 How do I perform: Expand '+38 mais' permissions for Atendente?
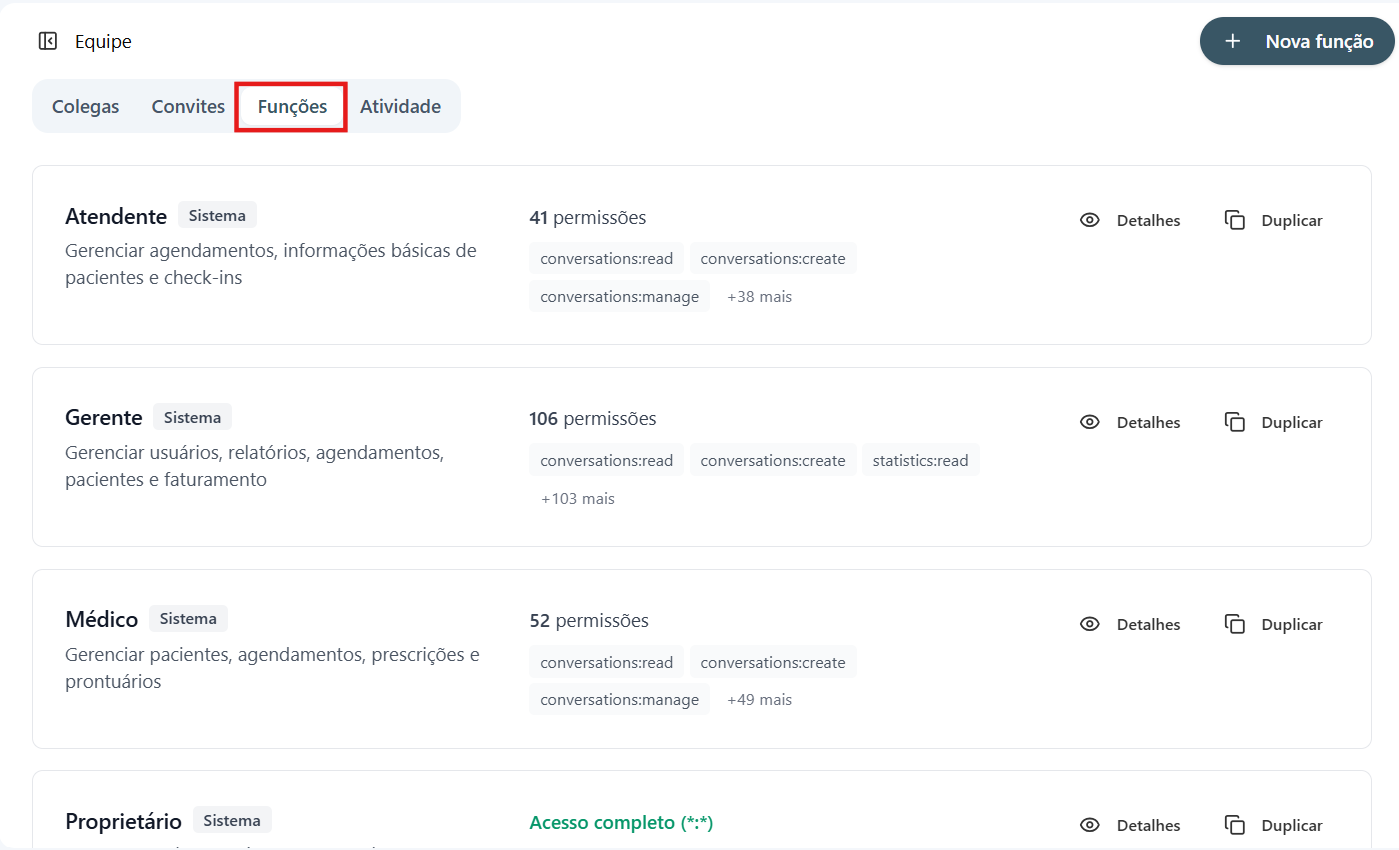759,296
